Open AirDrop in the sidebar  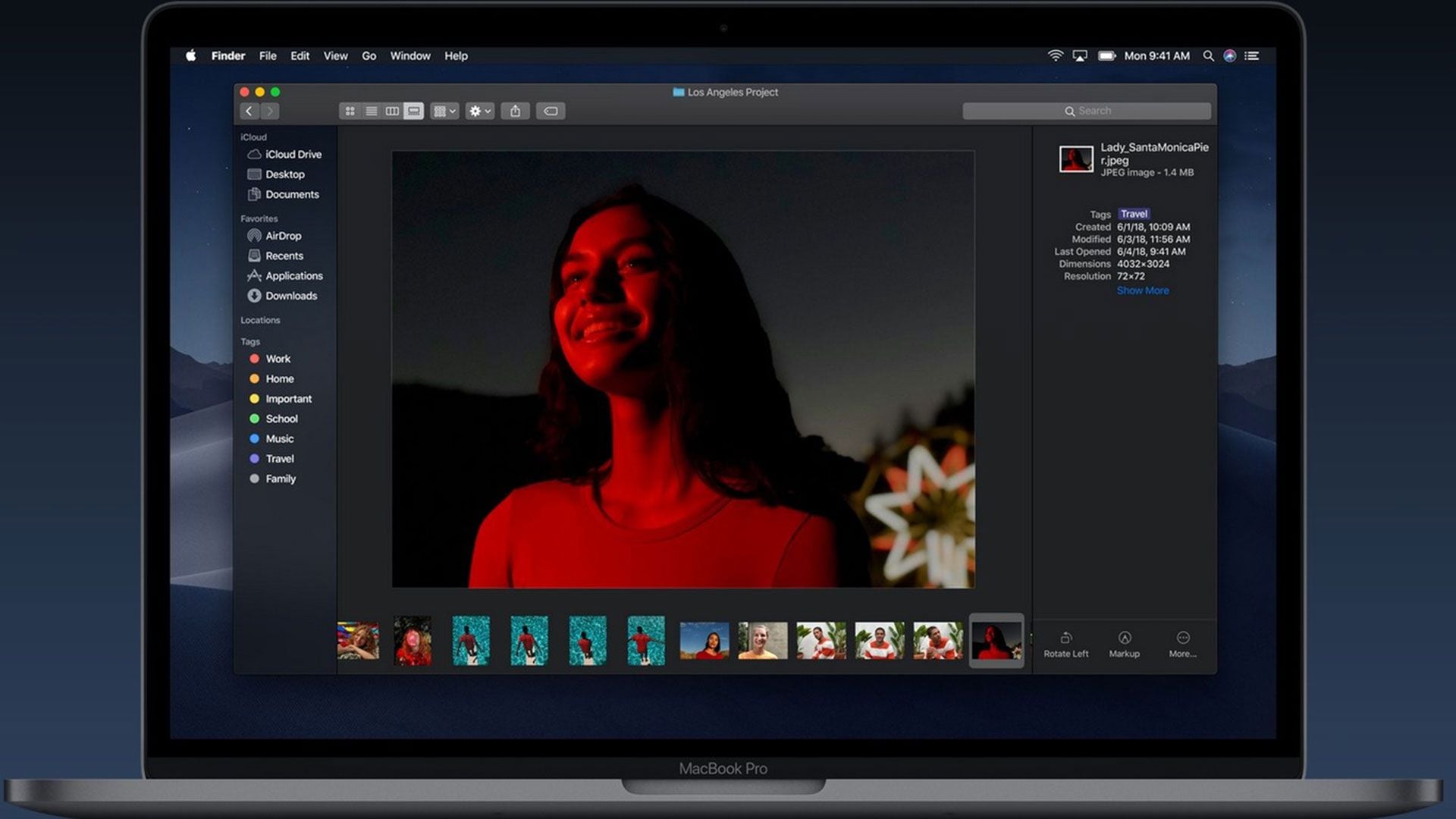[283, 236]
